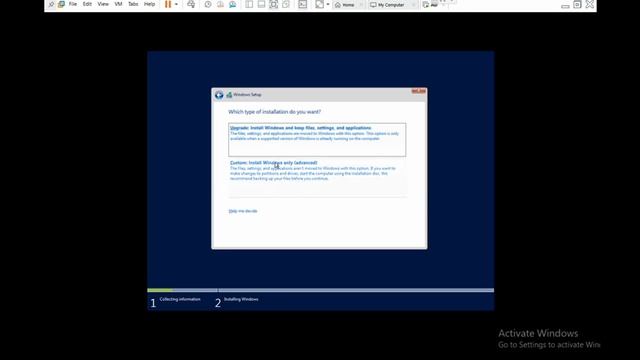Click the pin icon at toolbar start

point(51,4)
